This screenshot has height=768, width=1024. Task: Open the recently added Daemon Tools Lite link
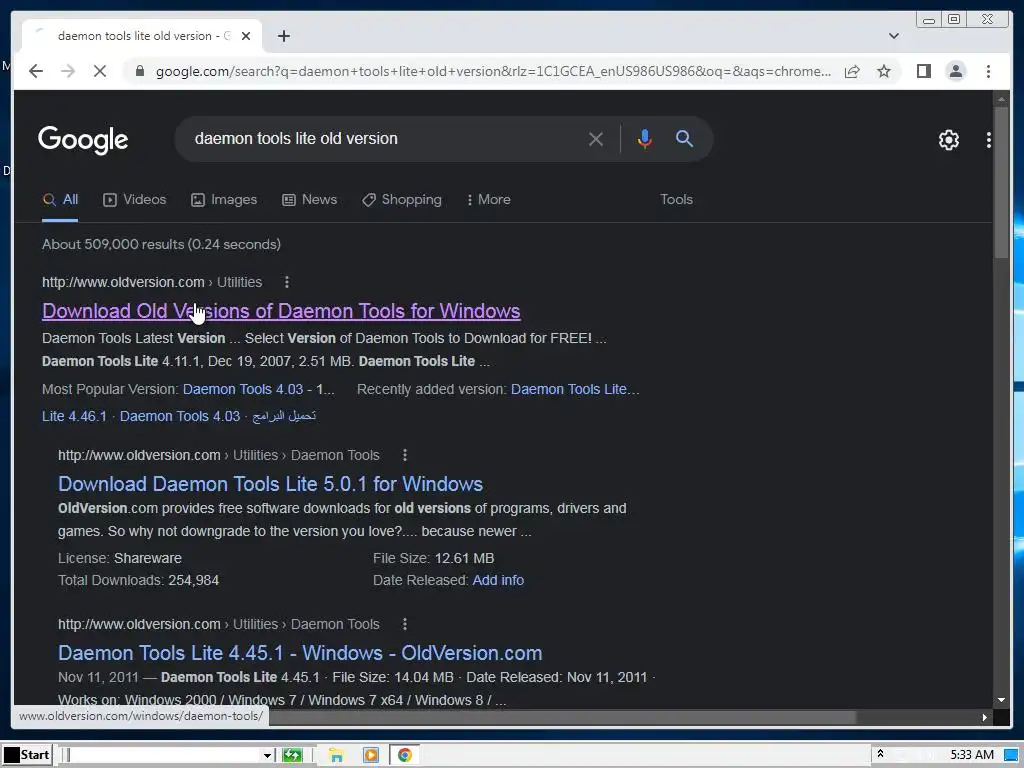coord(575,389)
